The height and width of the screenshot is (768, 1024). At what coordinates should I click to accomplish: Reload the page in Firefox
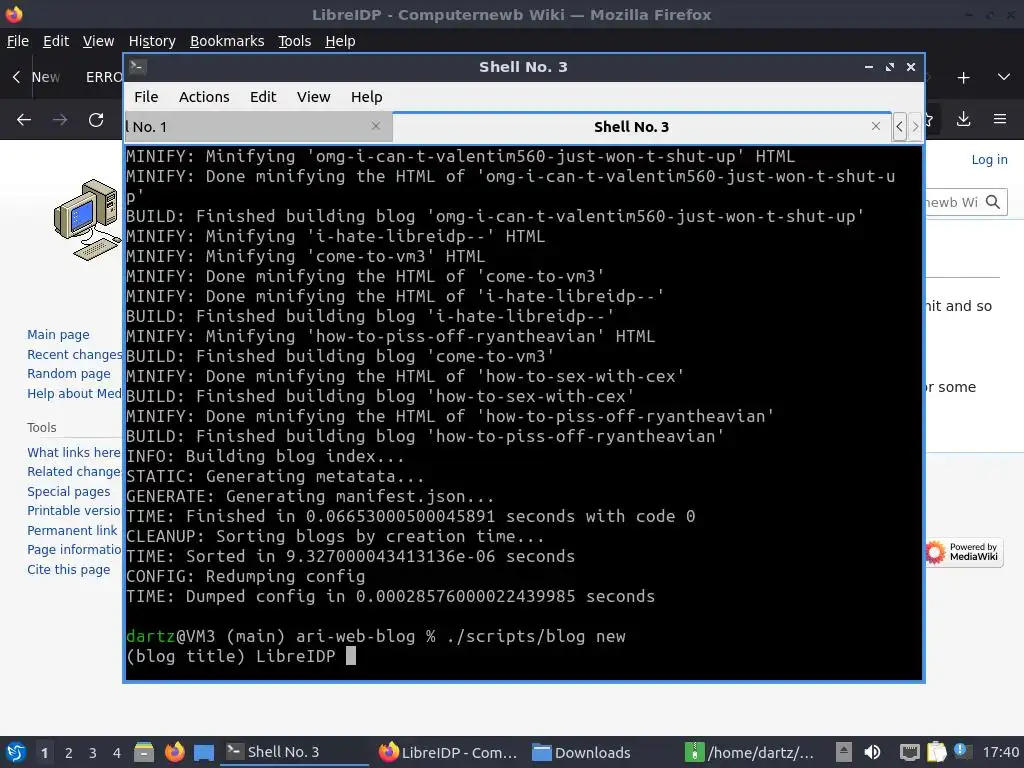pyautogui.click(x=96, y=120)
